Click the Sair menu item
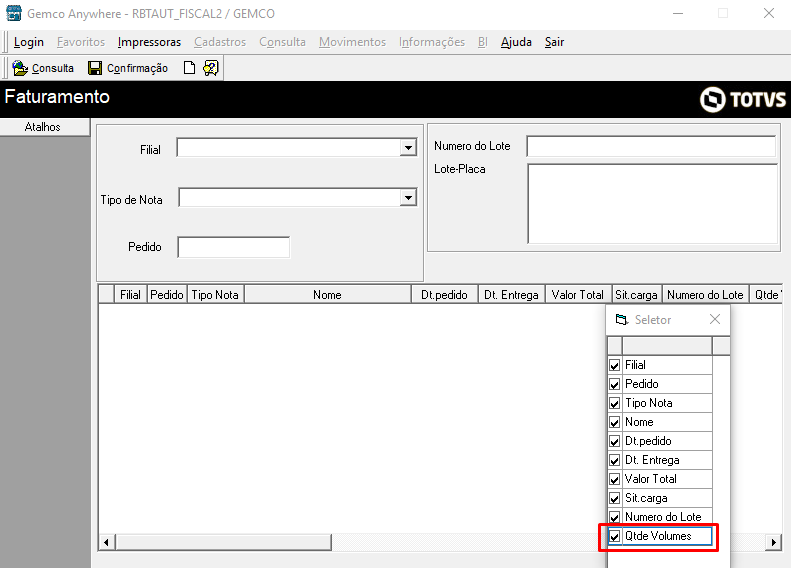Screen dimensions: 792x568 click(x=554, y=42)
